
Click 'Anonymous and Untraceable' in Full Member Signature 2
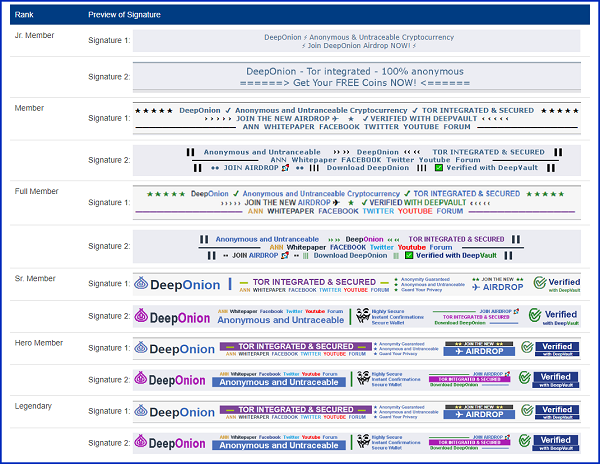(267, 239)
